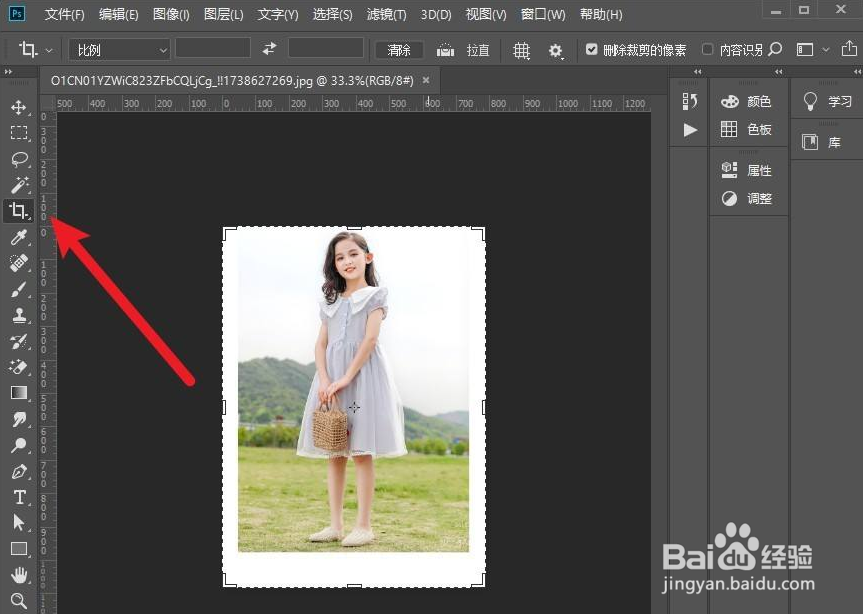Screen dimensions: 863x614
Task: Open the Learn panel
Action: [827, 101]
